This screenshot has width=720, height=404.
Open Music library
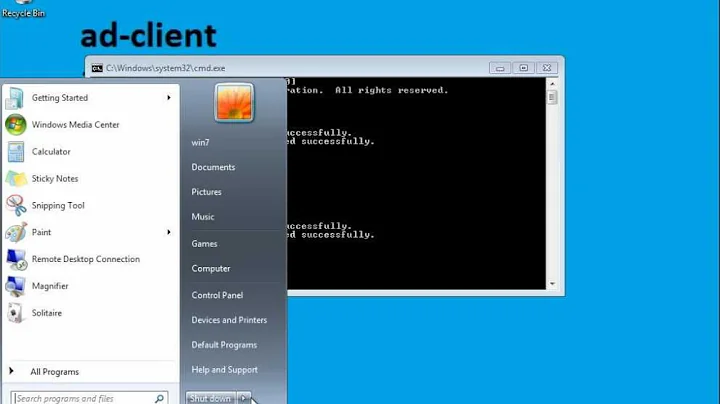pos(202,217)
